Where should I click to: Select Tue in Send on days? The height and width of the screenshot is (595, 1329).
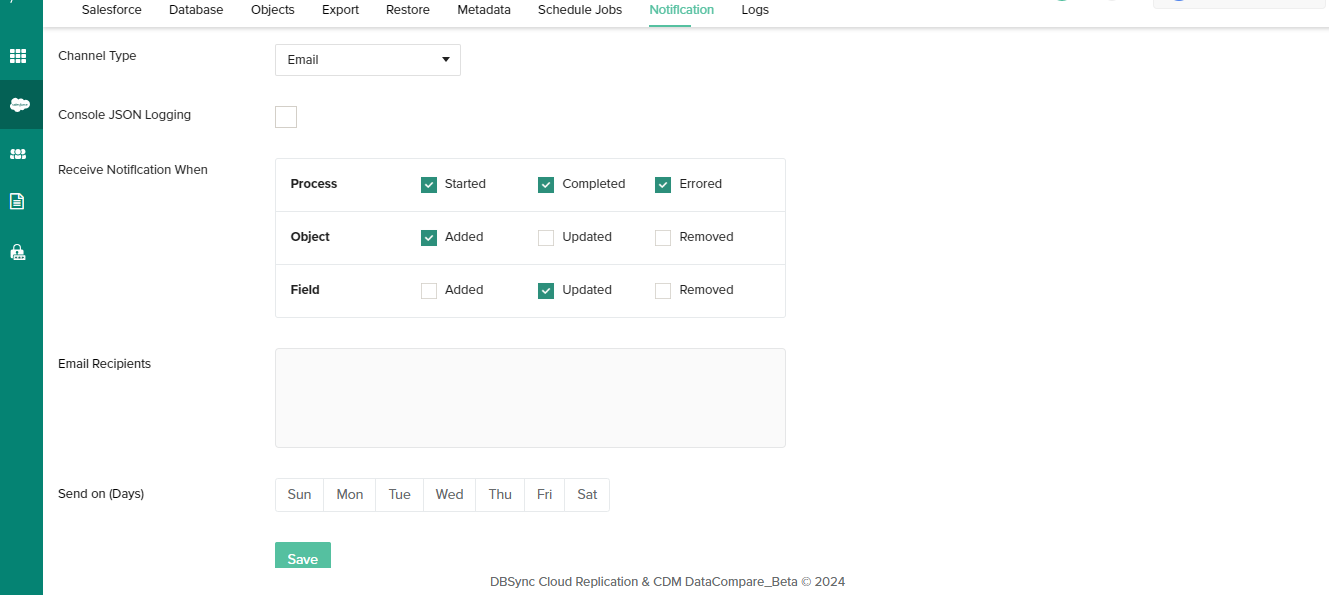tap(400, 495)
